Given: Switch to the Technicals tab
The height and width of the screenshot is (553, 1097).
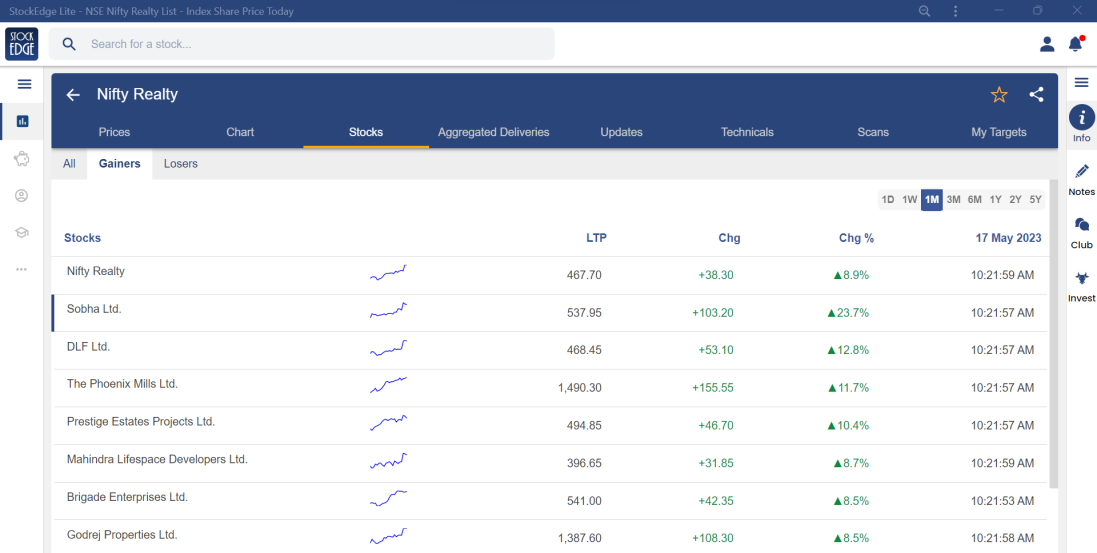Looking at the screenshot, I should [x=747, y=132].
